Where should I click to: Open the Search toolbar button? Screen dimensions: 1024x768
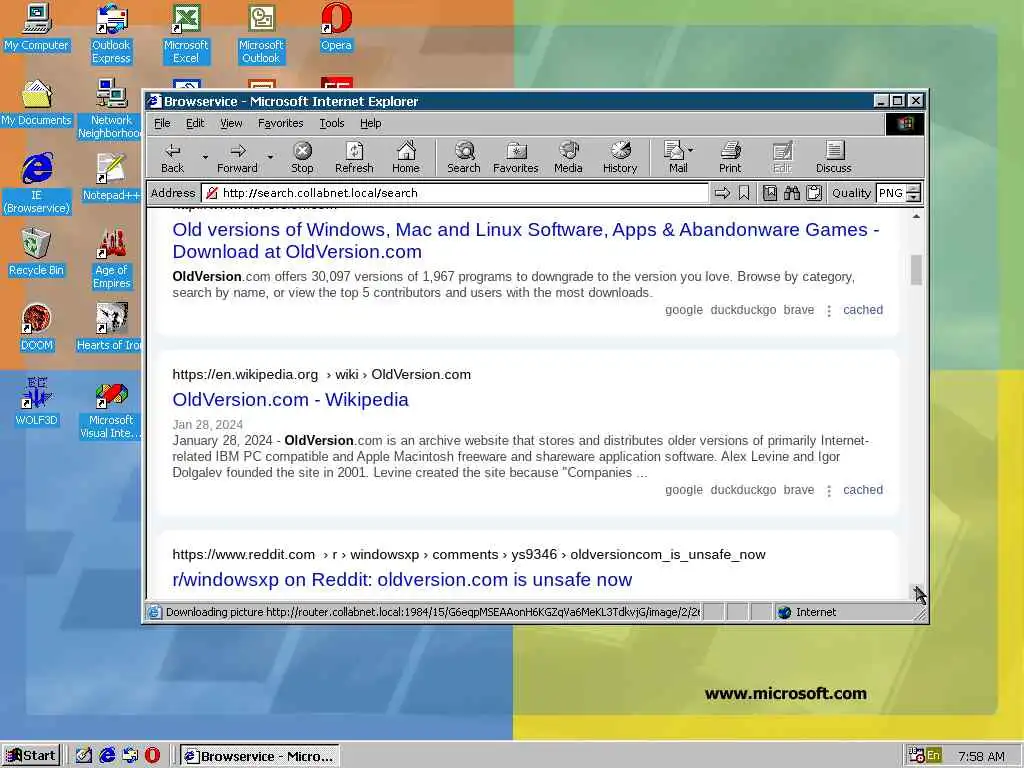coord(464,158)
